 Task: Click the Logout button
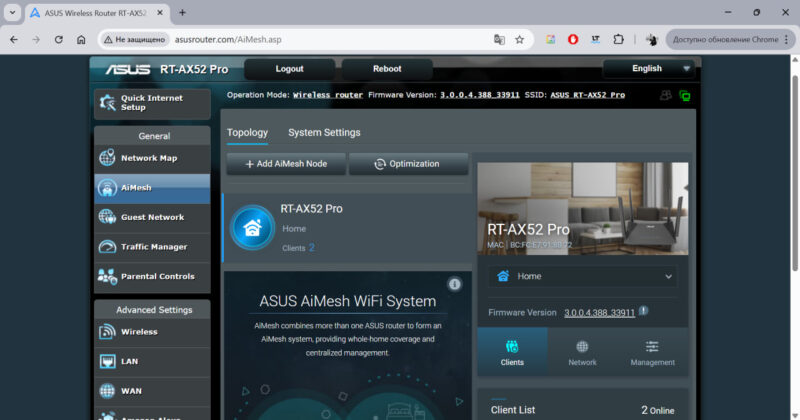(289, 69)
